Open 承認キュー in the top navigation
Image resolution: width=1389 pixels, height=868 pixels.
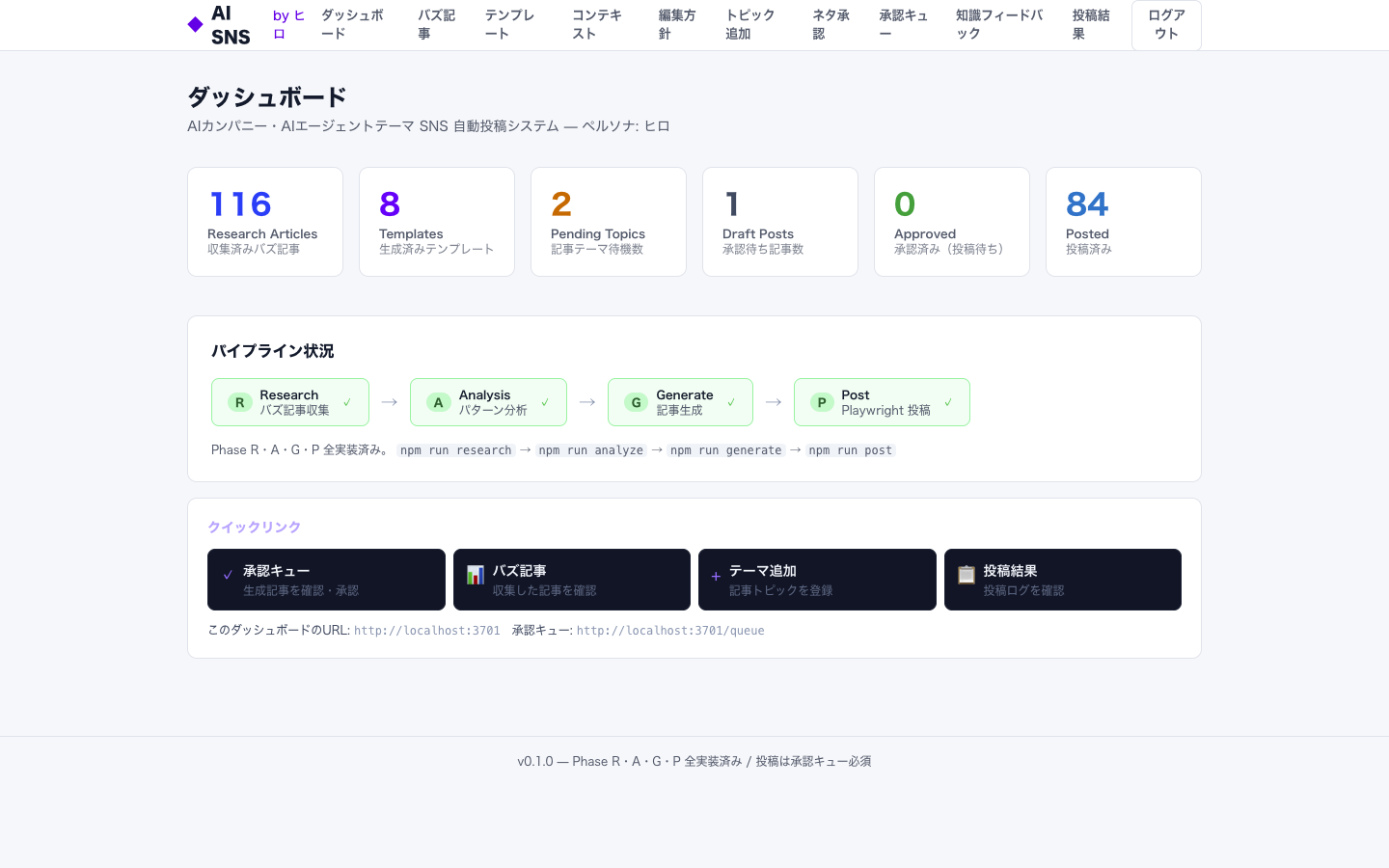(x=904, y=24)
